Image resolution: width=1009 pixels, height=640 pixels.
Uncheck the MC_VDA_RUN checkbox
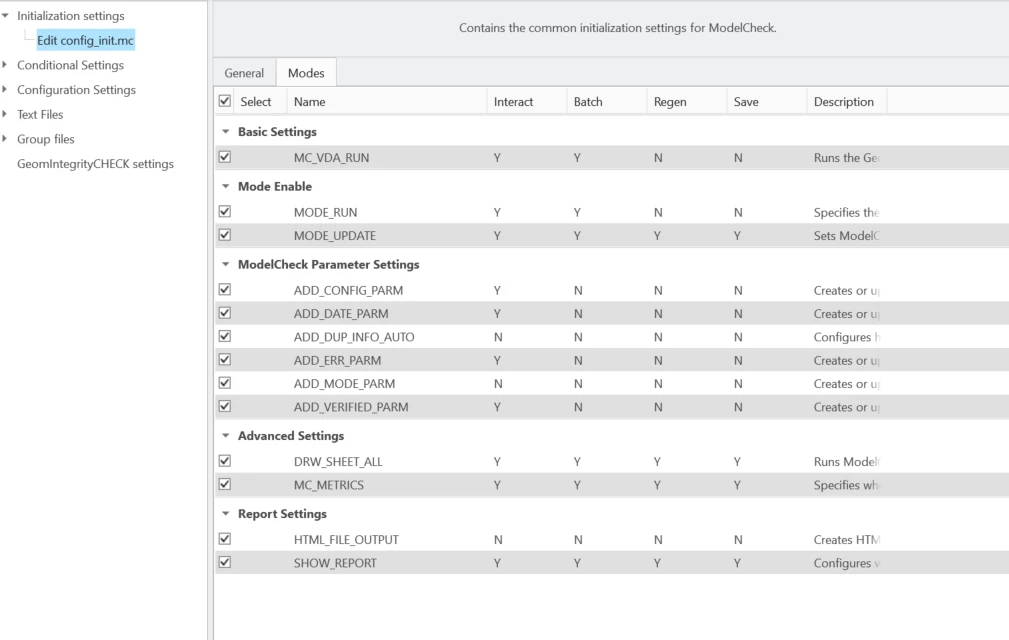225,157
